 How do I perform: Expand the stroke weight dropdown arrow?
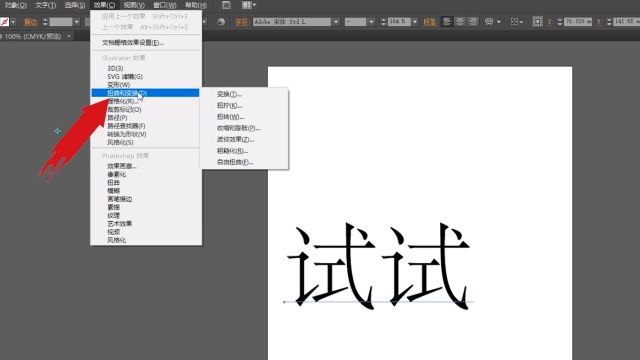click(x=76, y=22)
